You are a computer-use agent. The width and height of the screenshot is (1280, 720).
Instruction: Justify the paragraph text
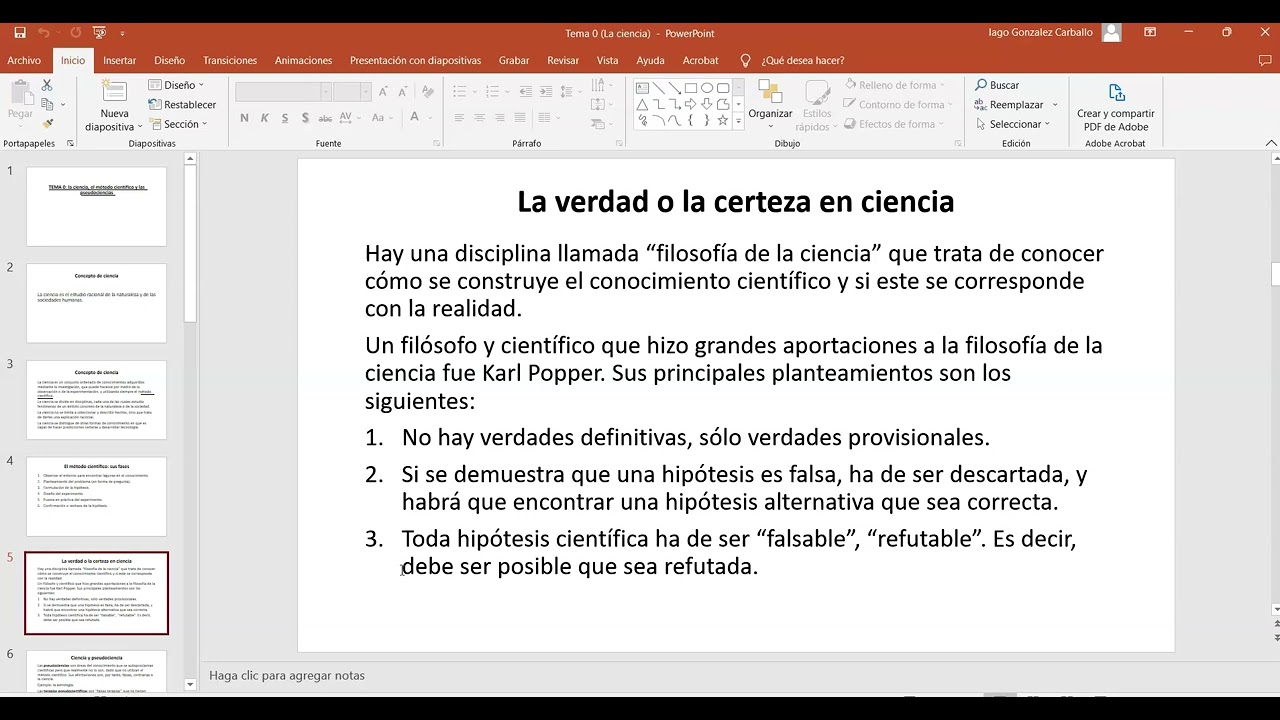tap(520, 118)
